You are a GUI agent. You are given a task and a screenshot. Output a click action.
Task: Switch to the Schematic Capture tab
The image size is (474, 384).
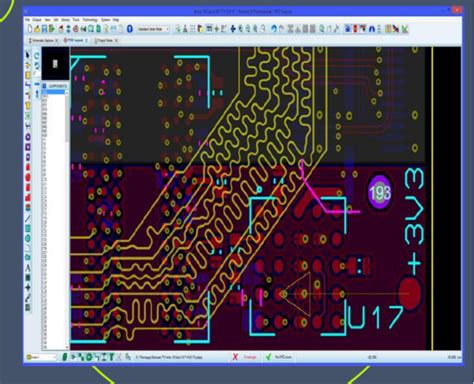click(43, 40)
